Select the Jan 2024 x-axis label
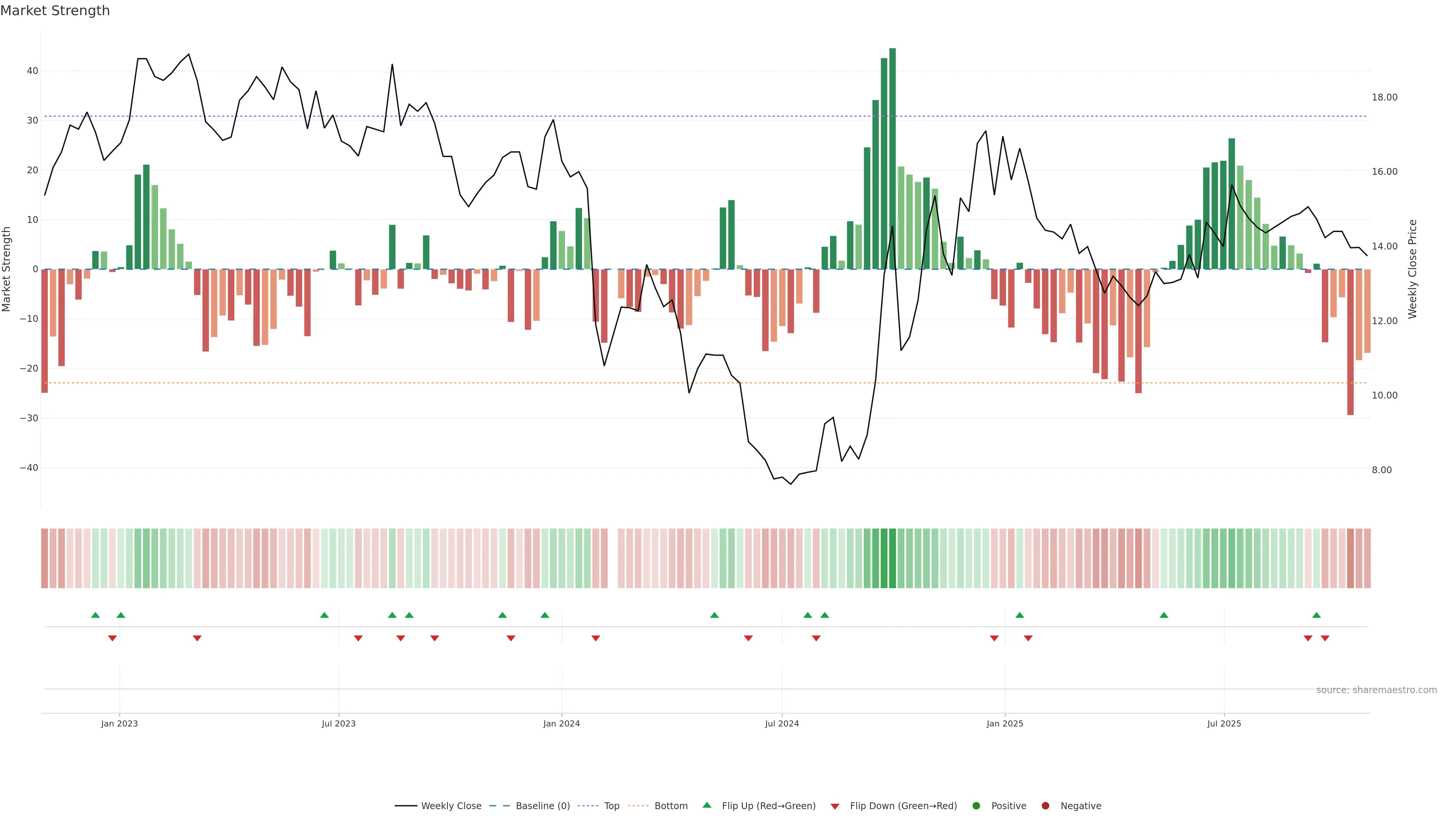 (561, 723)
